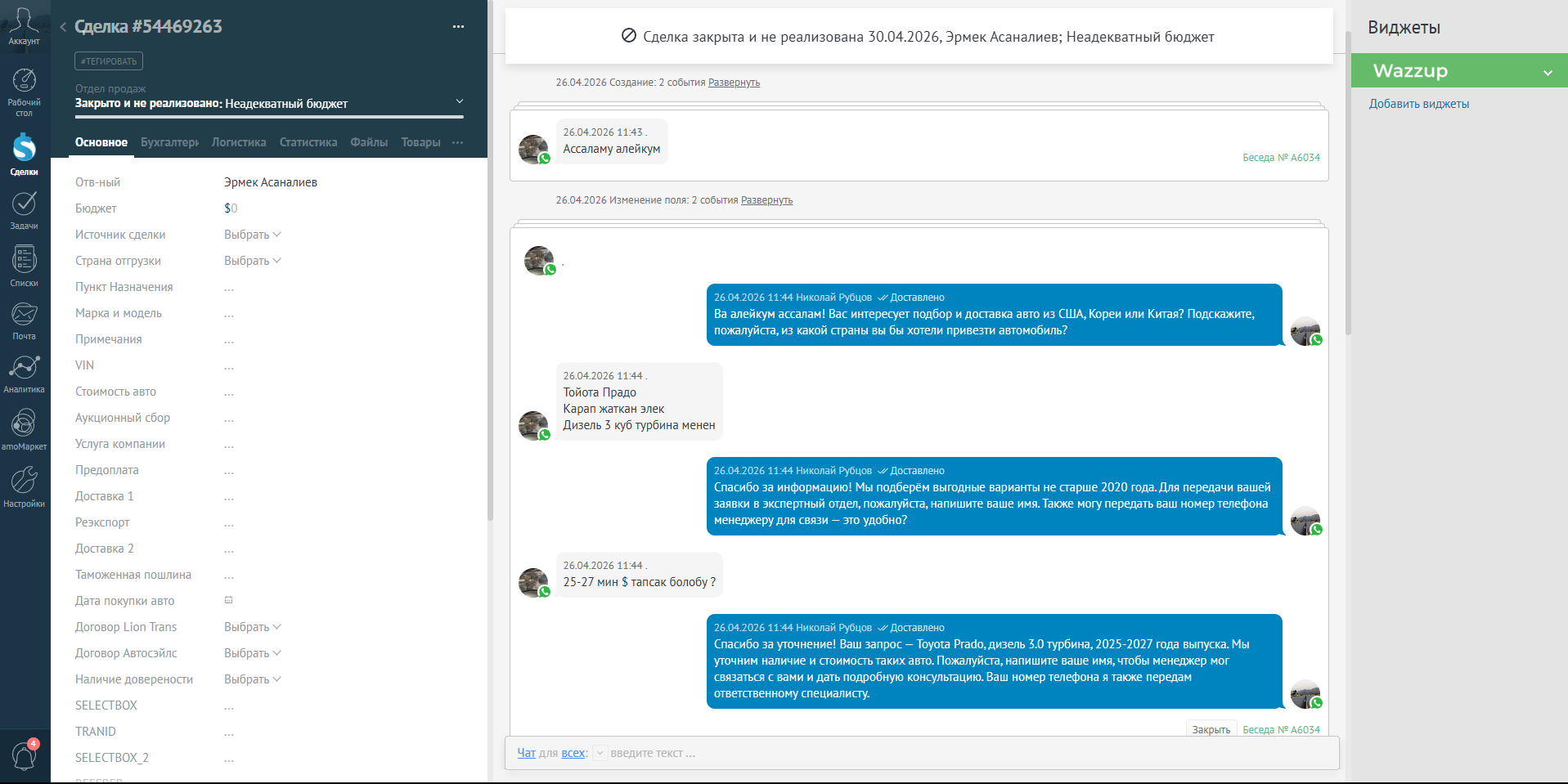Switch to the Товары tab
Image resolution: width=1568 pixels, height=784 pixels.
point(420,142)
